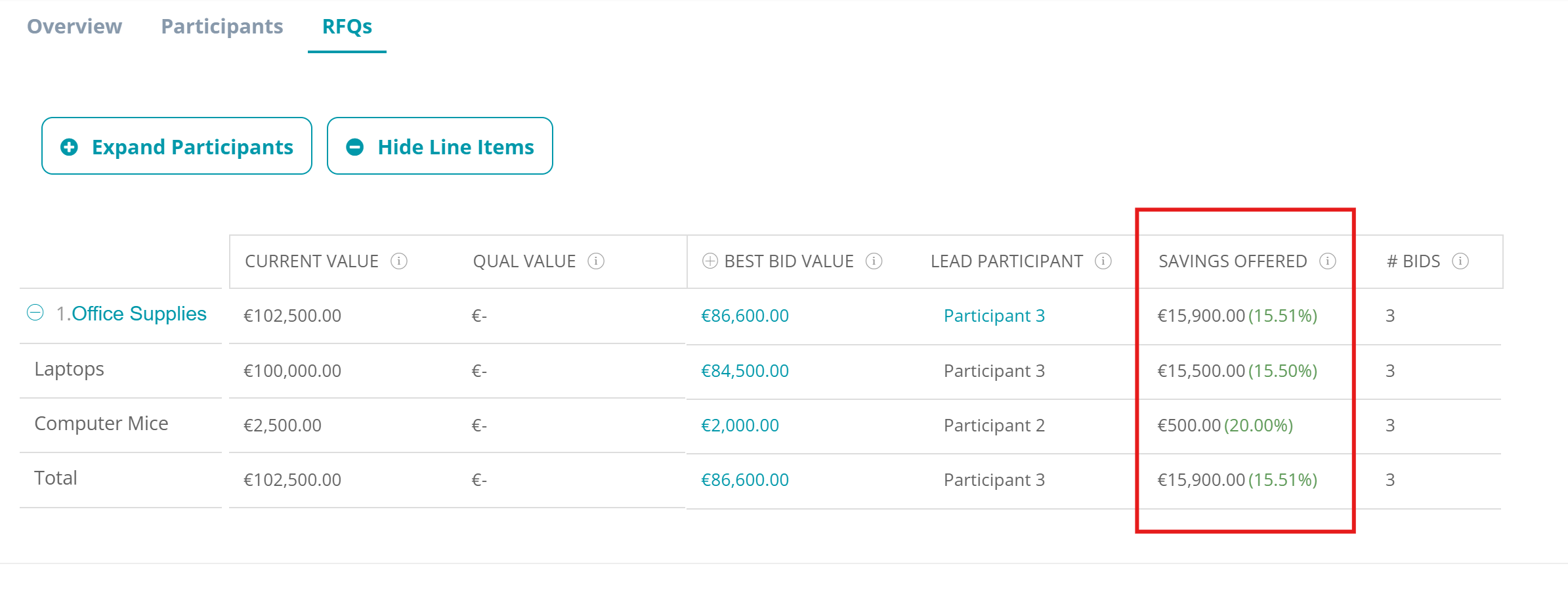Viewport: 1568px width, 591px height.
Task: Select the RFQs tab
Action: tap(347, 26)
